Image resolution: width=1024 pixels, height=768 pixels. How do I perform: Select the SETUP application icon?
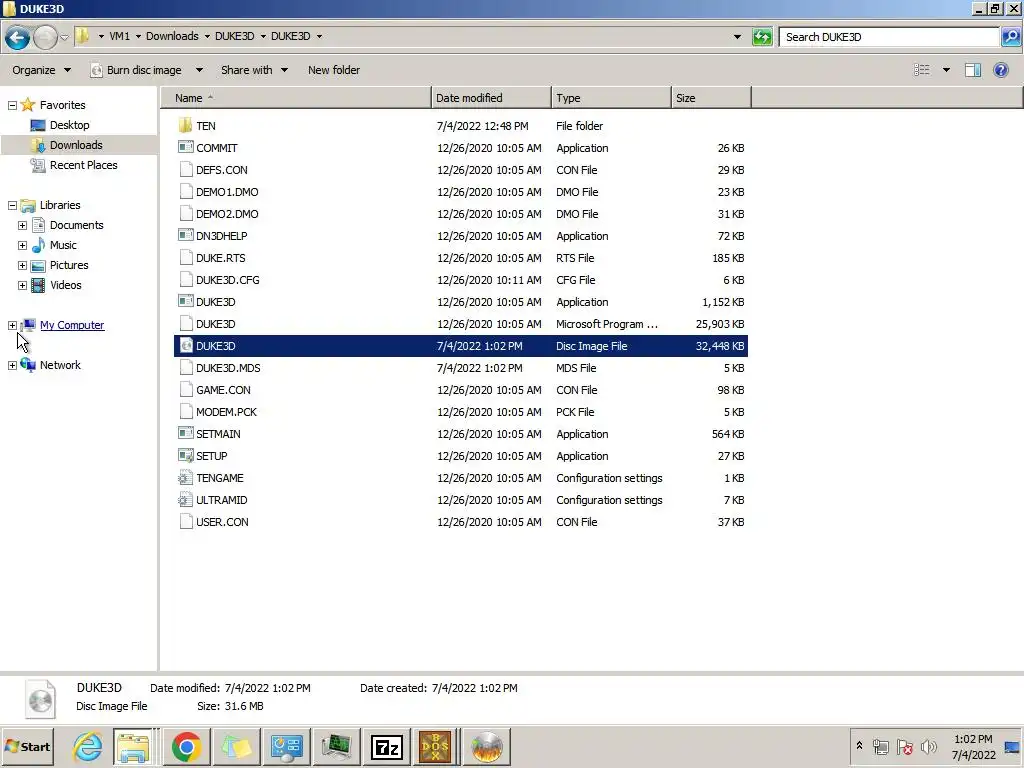tap(185, 456)
